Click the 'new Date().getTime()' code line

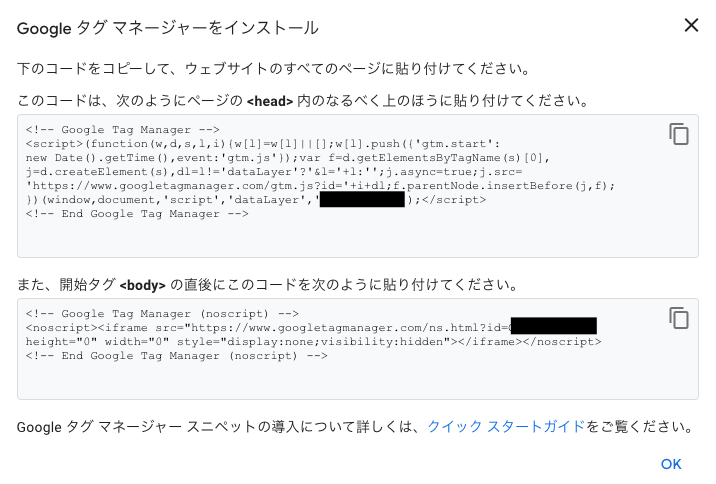point(288,158)
